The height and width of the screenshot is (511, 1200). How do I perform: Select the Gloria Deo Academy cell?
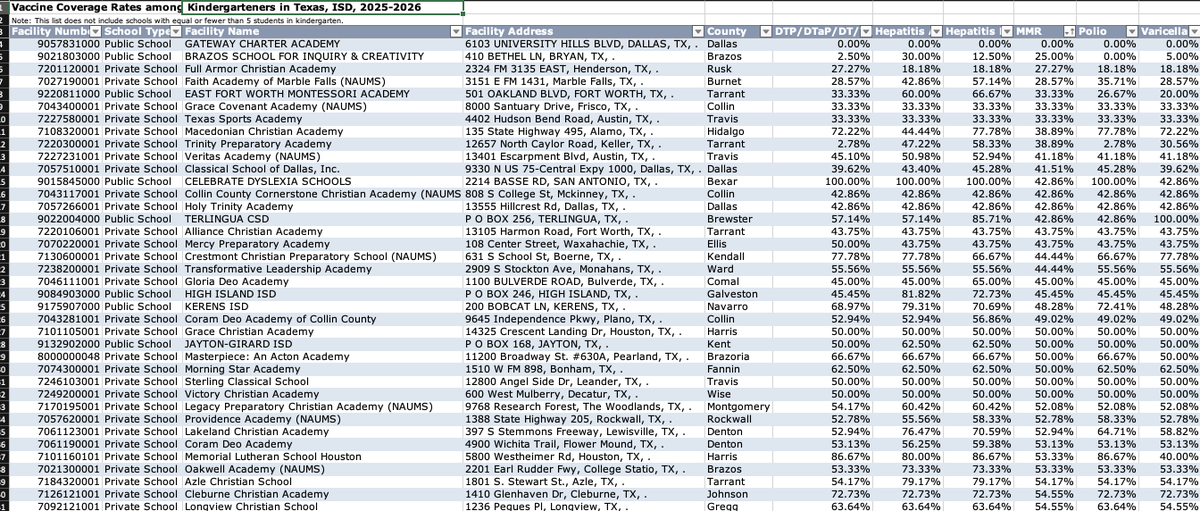click(323, 281)
